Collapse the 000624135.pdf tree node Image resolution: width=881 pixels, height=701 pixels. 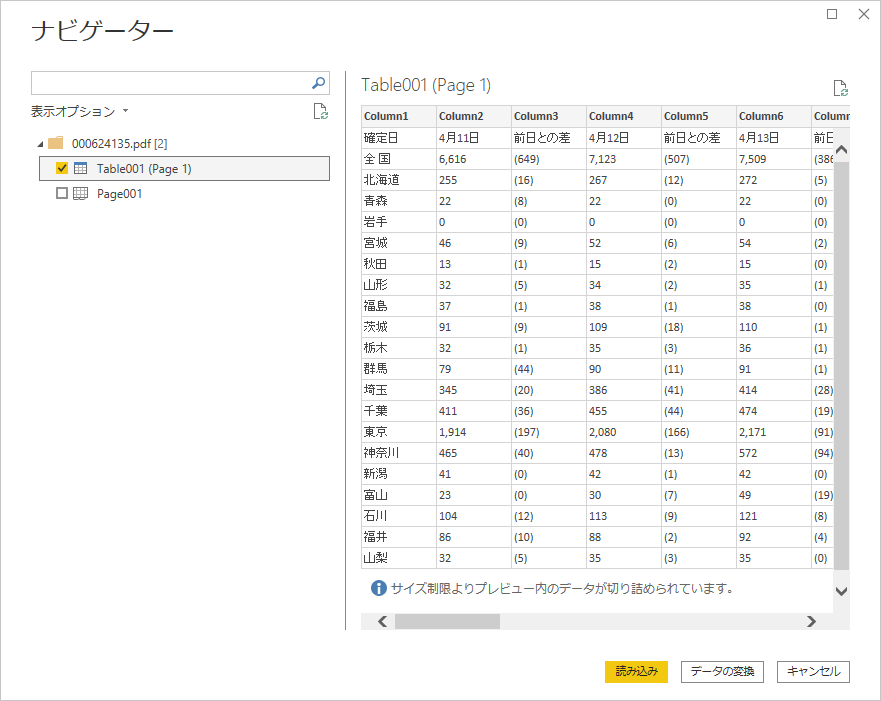40,143
